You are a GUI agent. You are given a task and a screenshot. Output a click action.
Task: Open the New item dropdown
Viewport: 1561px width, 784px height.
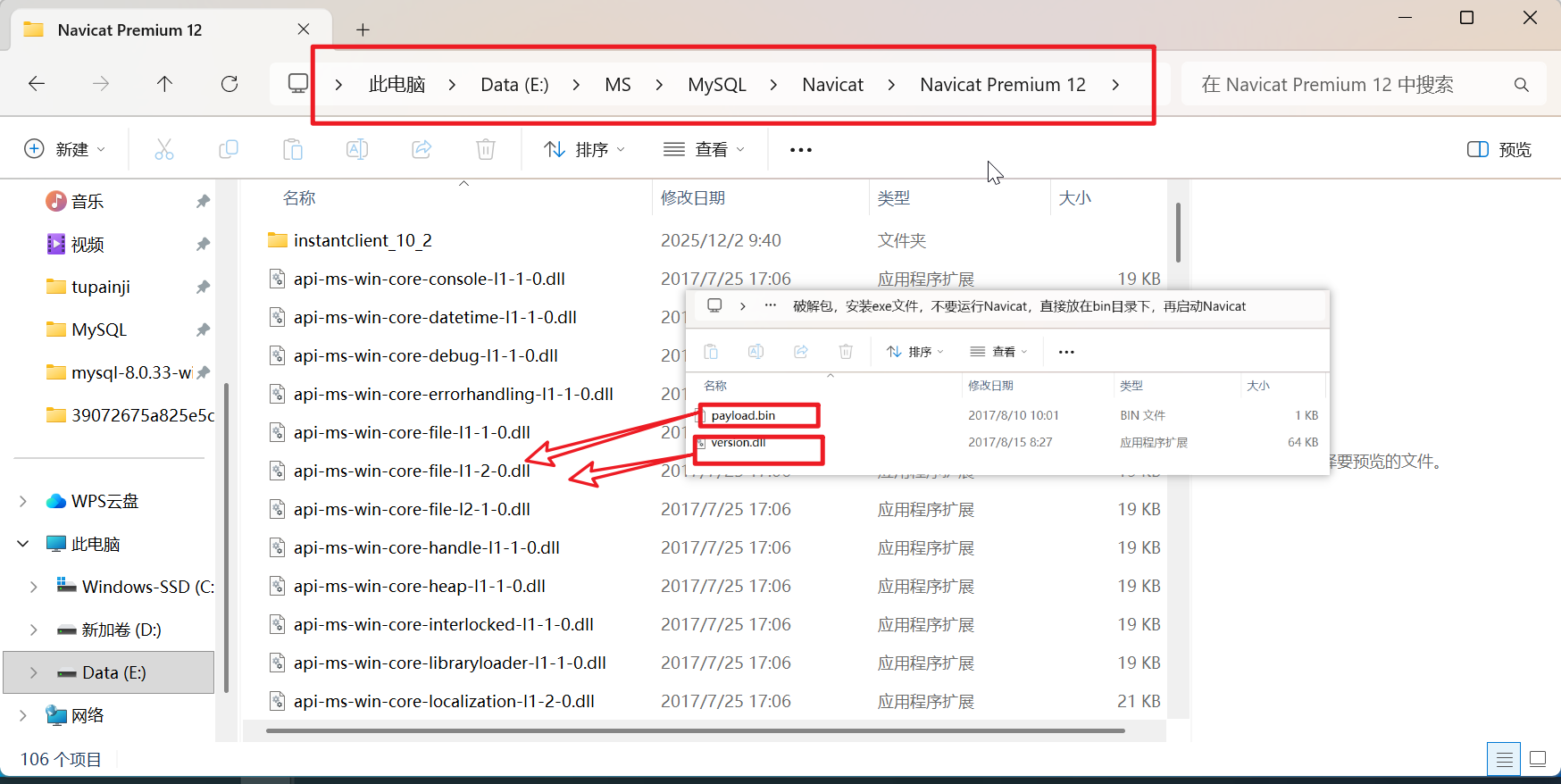point(64,149)
